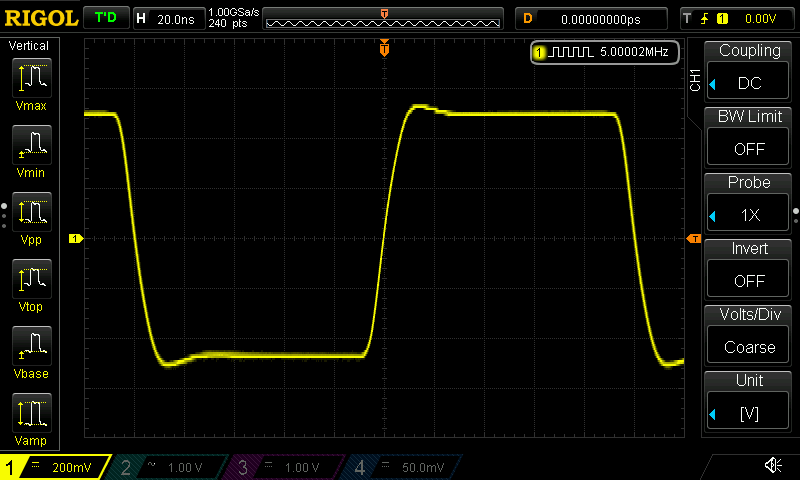The height and width of the screenshot is (480, 800).
Task: Select the Vtop measurement icon
Action: [x=33, y=283]
